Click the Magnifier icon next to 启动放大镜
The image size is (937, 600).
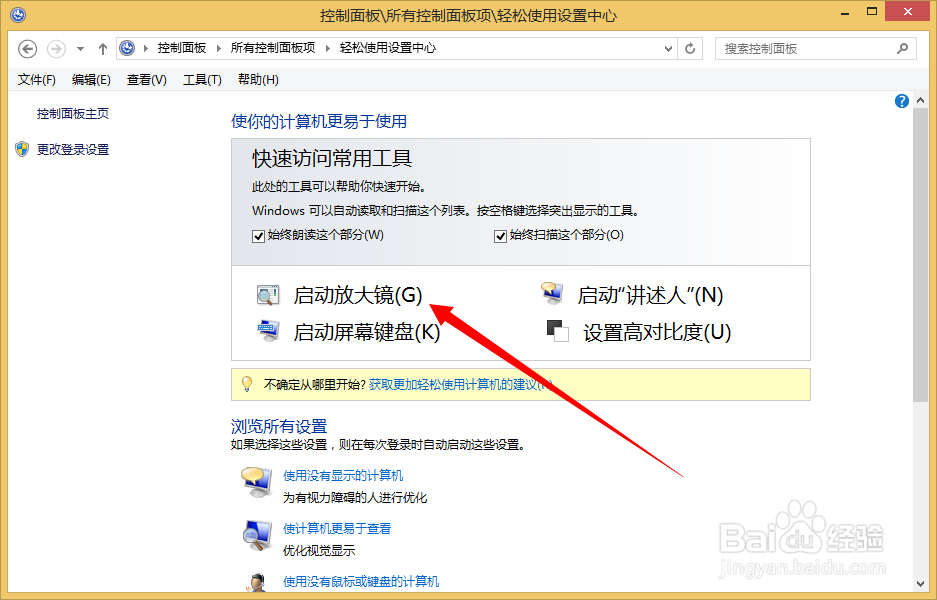click(x=268, y=294)
